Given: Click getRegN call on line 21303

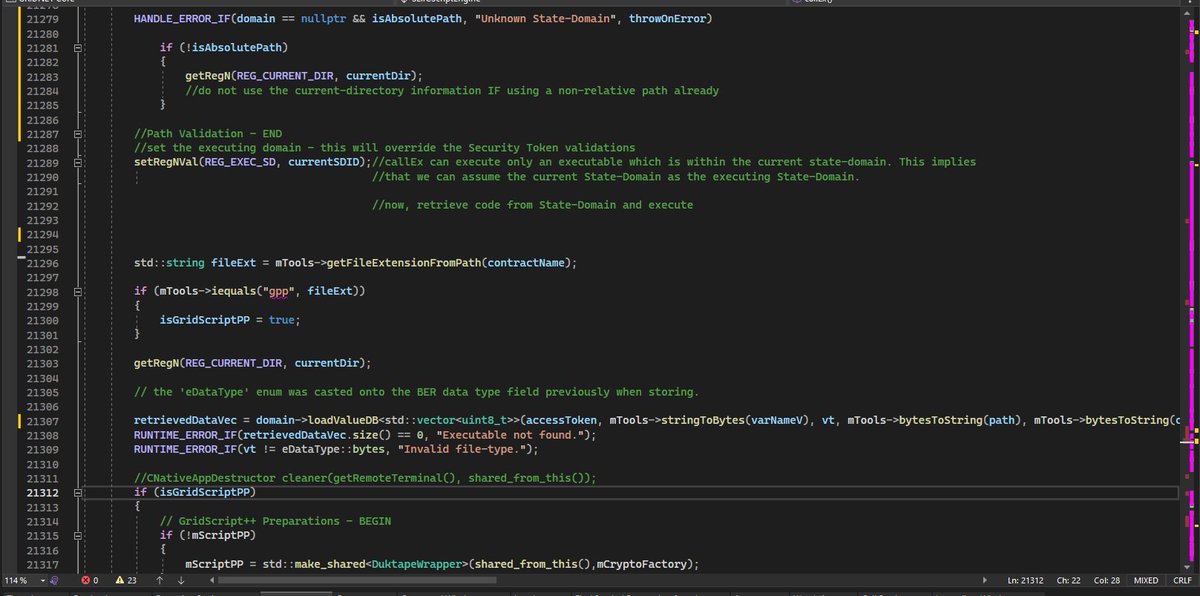Looking at the screenshot, I should pos(157,364).
